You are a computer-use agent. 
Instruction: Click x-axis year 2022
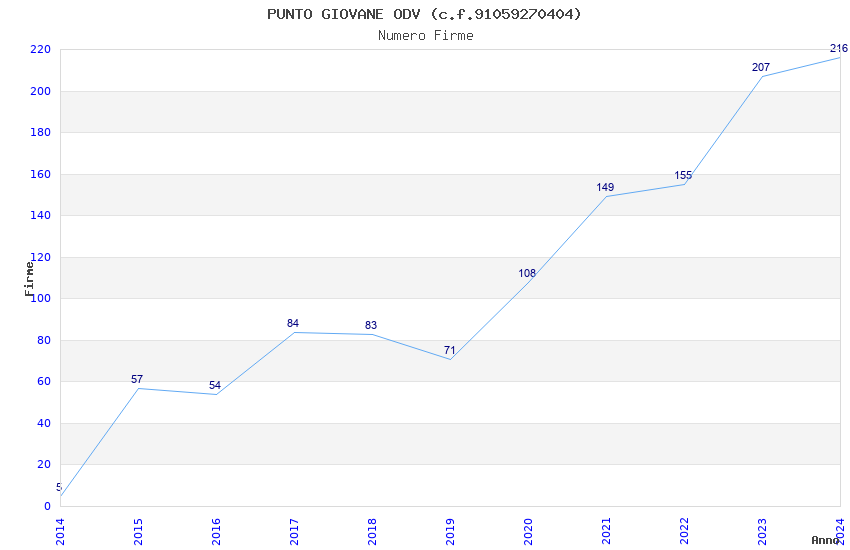point(684,532)
